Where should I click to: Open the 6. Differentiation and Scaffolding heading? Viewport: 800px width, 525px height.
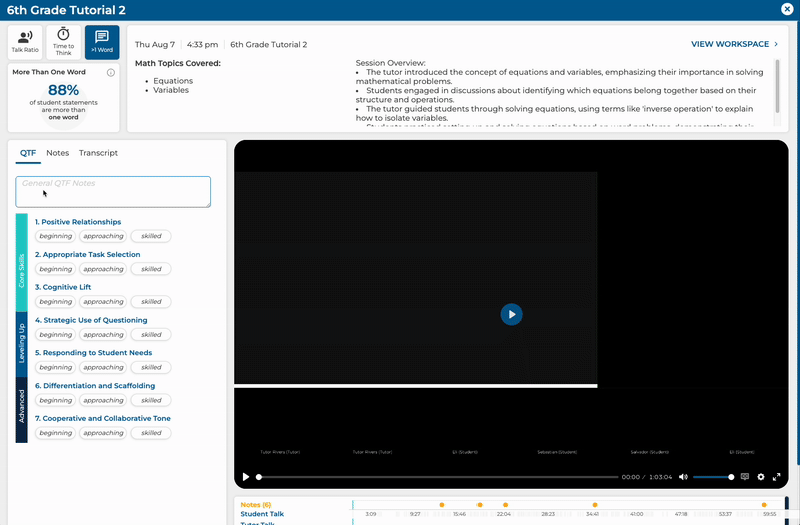(x=95, y=386)
